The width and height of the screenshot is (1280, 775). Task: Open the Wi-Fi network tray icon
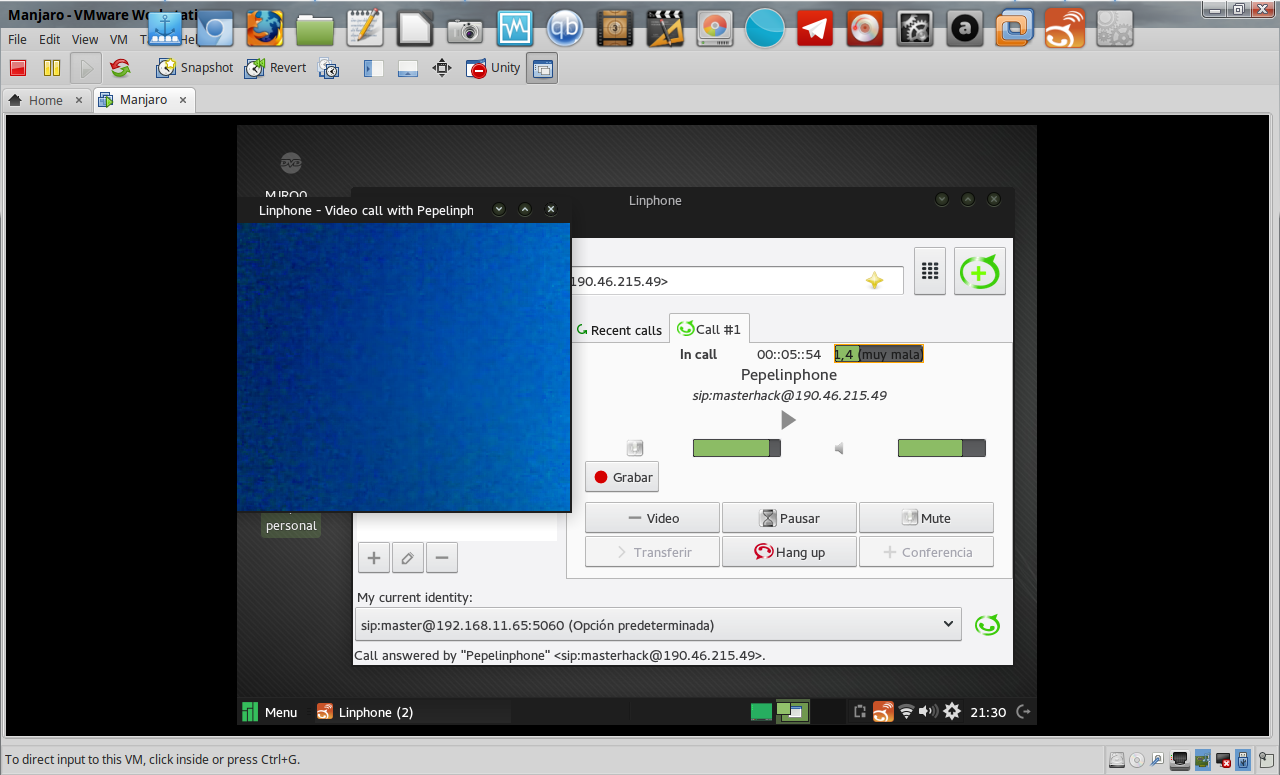tap(906, 712)
